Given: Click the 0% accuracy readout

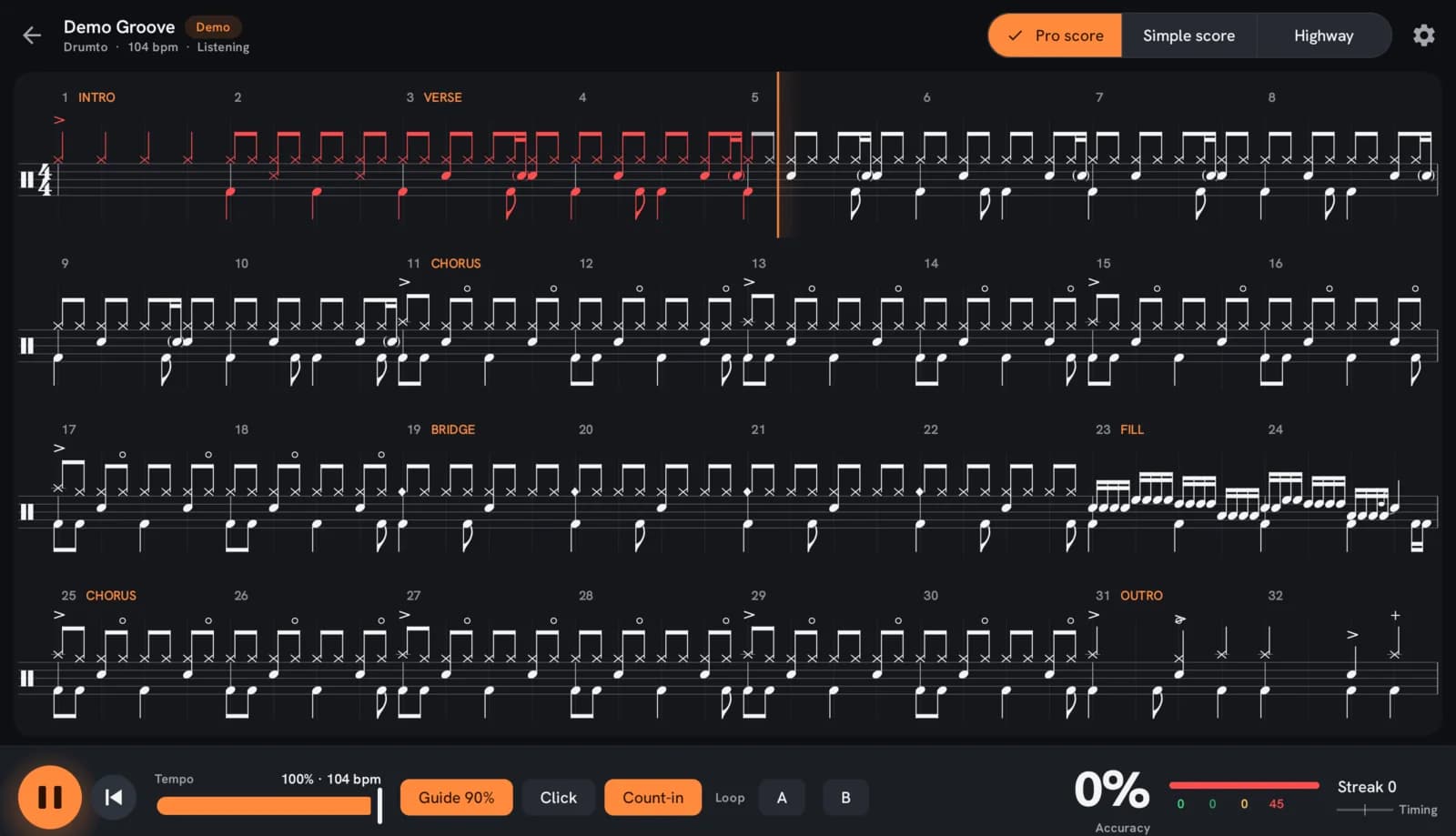Looking at the screenshot, I should point(1112,789).
